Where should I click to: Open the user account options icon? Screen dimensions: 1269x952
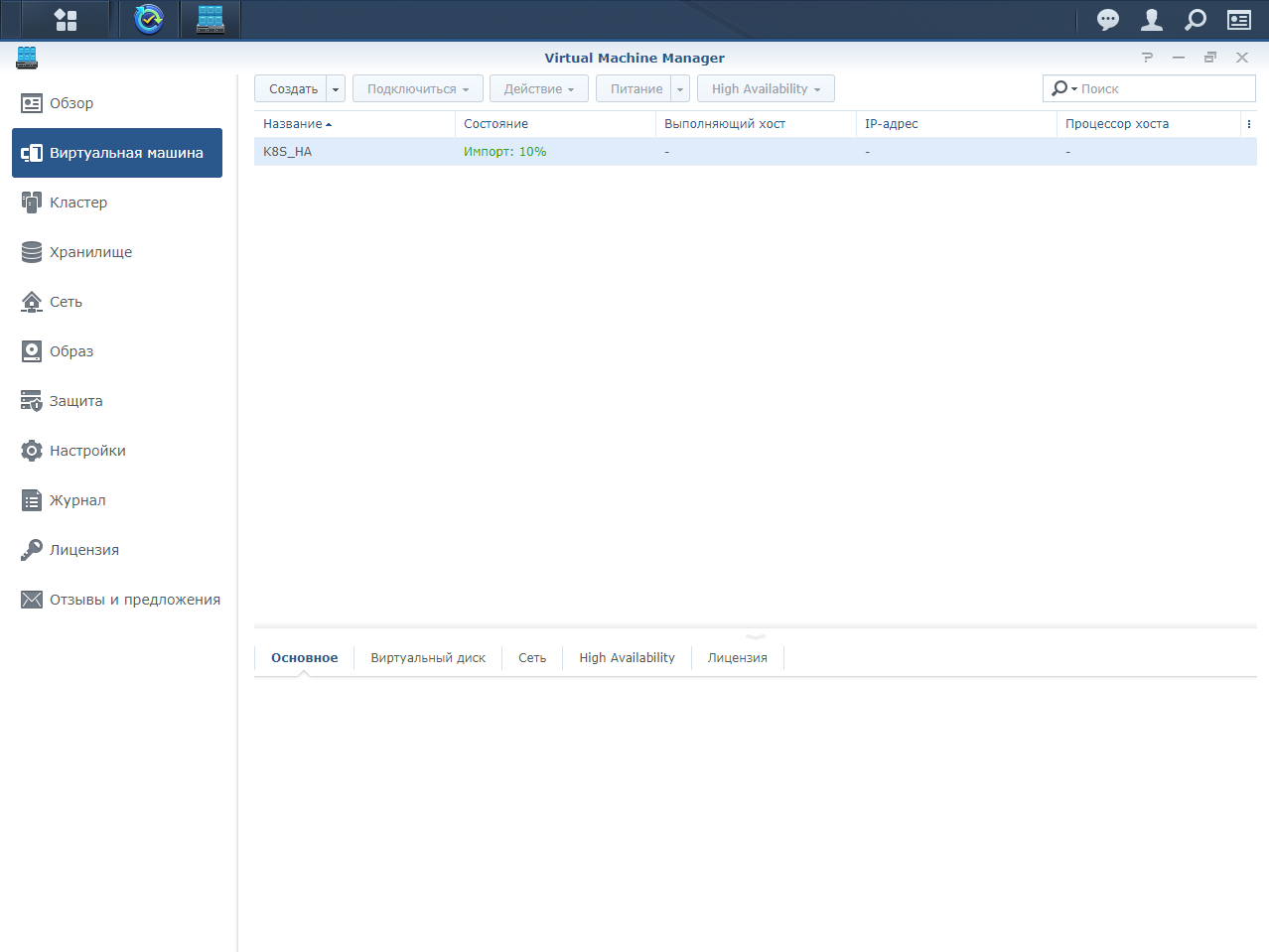(1152, 20)
